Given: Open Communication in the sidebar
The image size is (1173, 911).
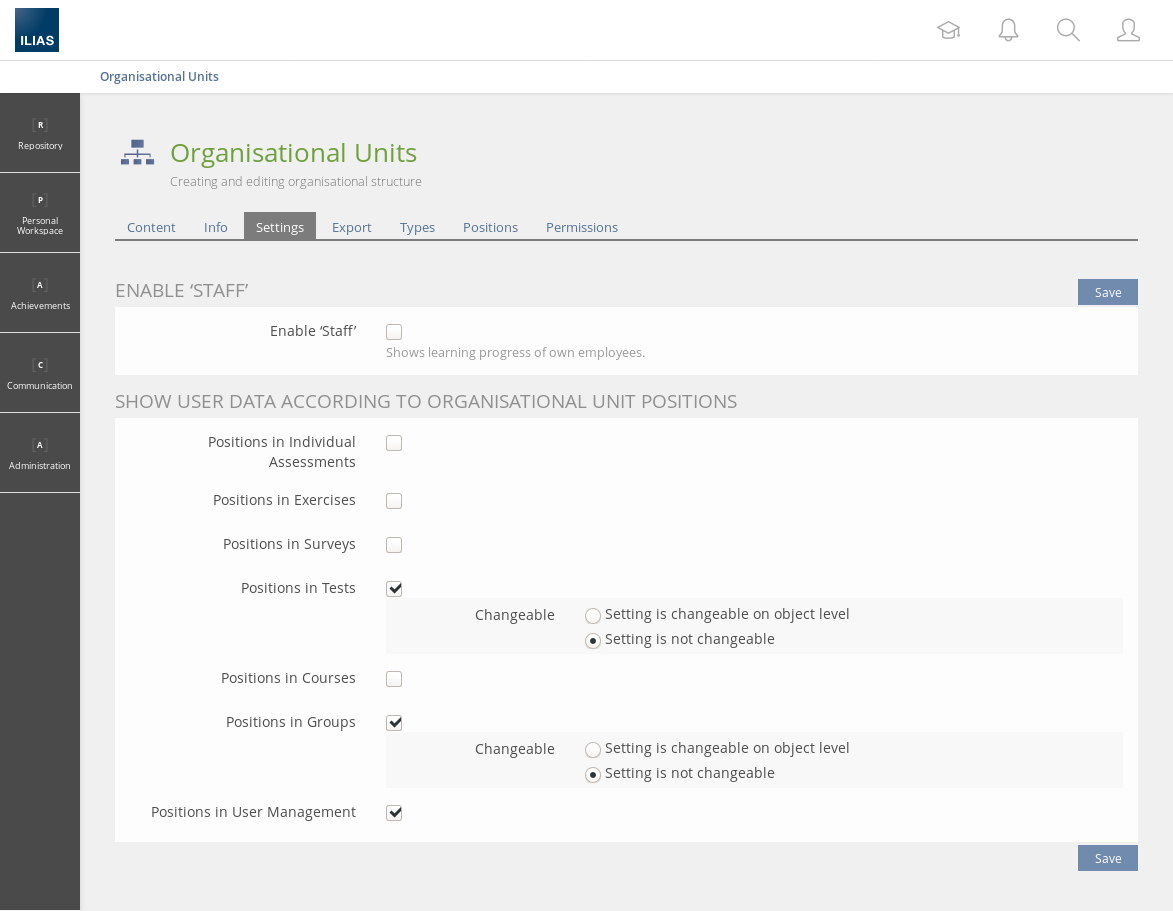Looking at the screenshot, I should 40,373.
